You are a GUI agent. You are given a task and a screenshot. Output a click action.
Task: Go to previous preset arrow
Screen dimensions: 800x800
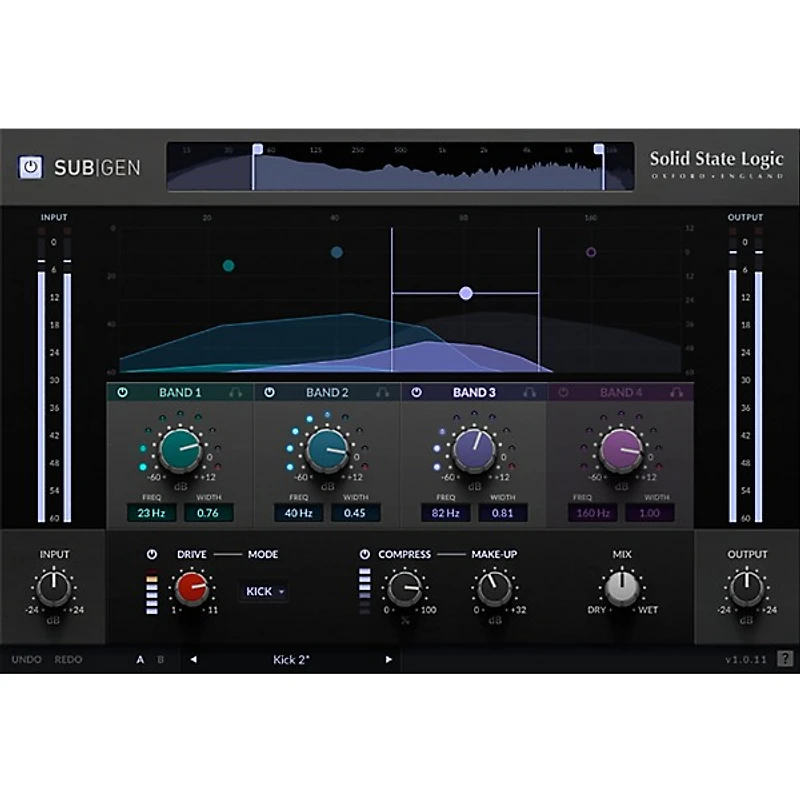click(193, 659)
